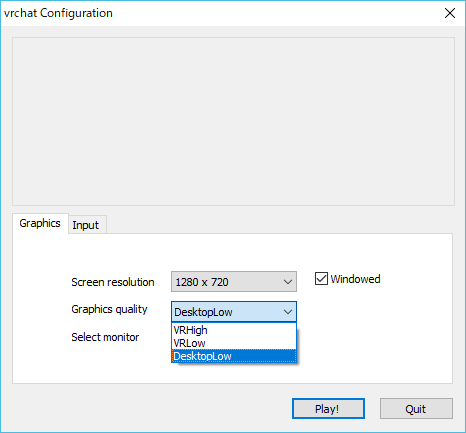Open the Screen resolution 1280 x 720 dropdown
The height and width of the screenshot is (433, 466).
coord(234,282)
